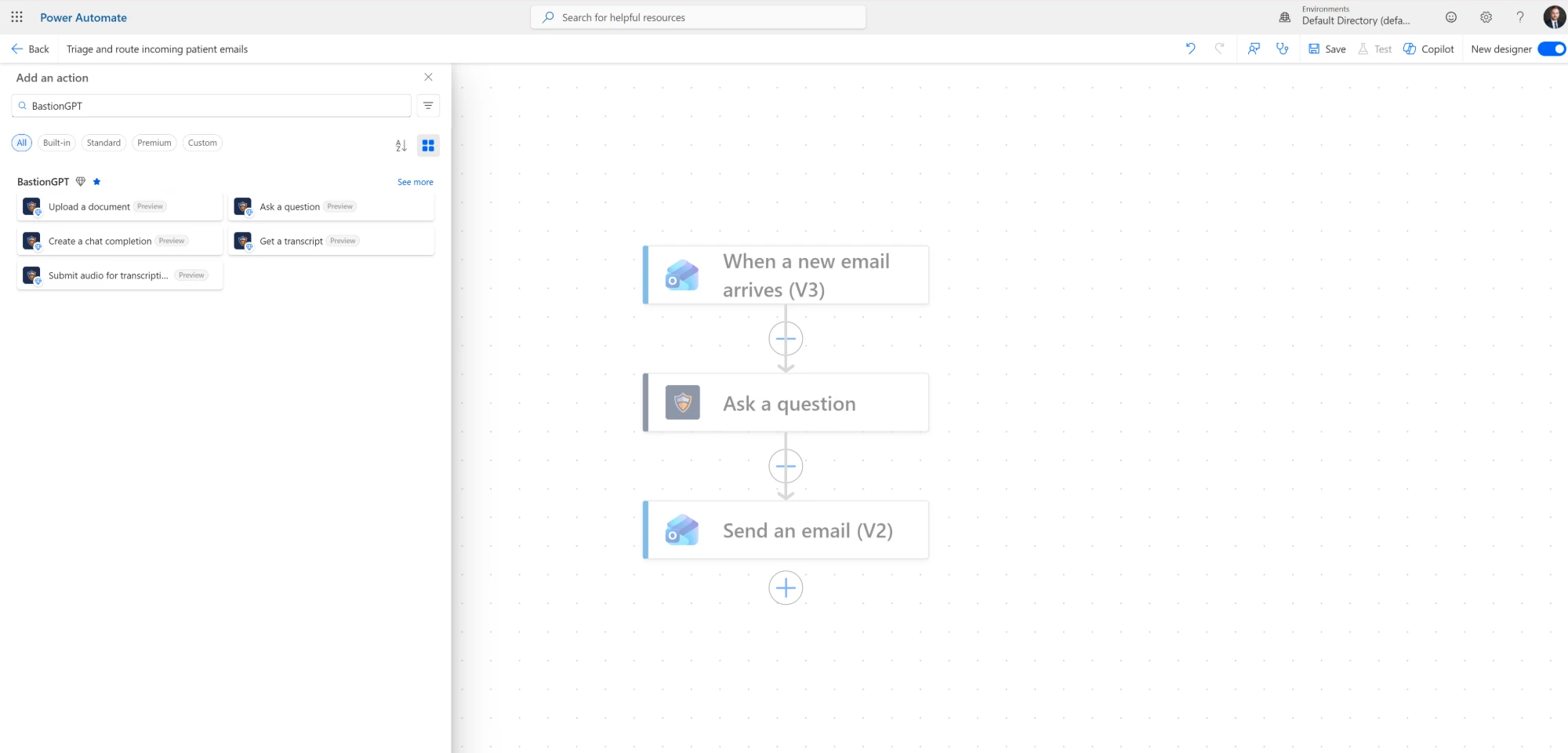Click the Ask a question list item icon
This screenshot has height=753, width=1568.
tap(243, 206)
